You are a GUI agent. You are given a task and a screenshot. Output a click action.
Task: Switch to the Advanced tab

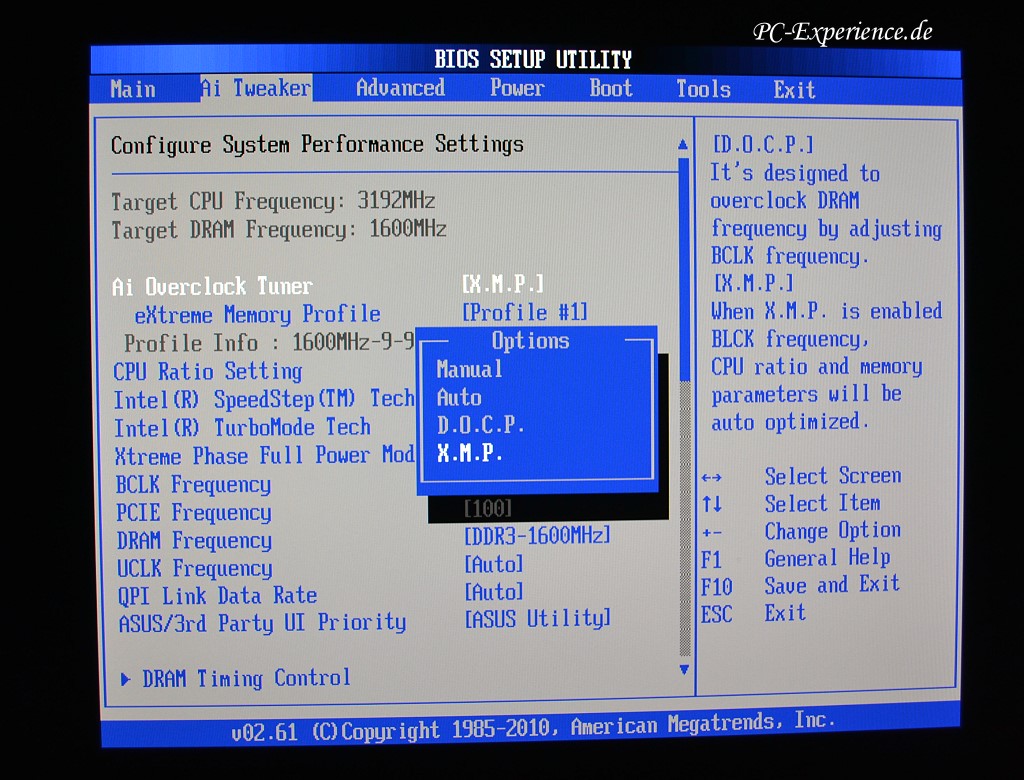coord(400,88)
